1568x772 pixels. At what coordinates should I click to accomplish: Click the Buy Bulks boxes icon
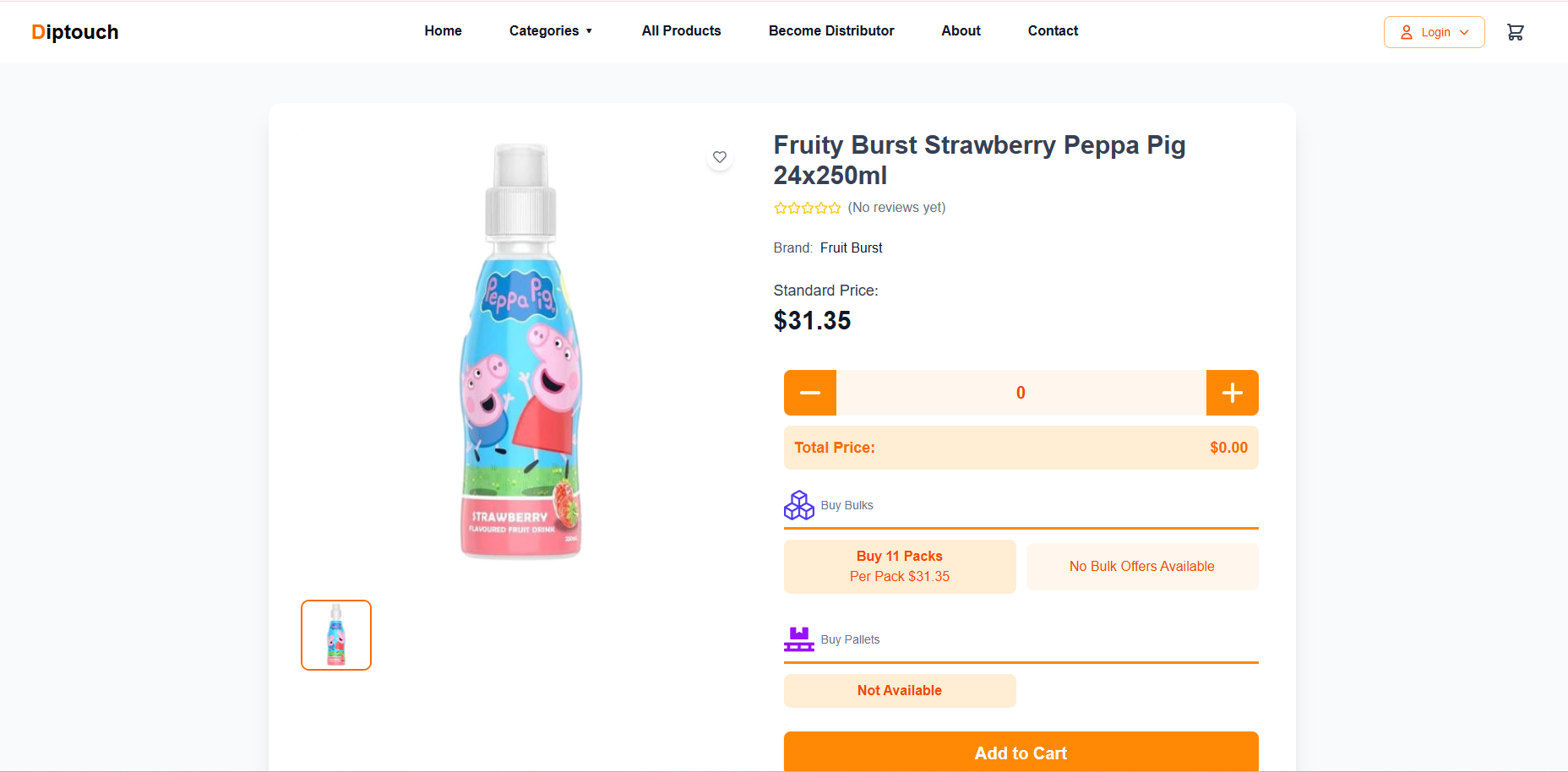(x=798, y=505)
